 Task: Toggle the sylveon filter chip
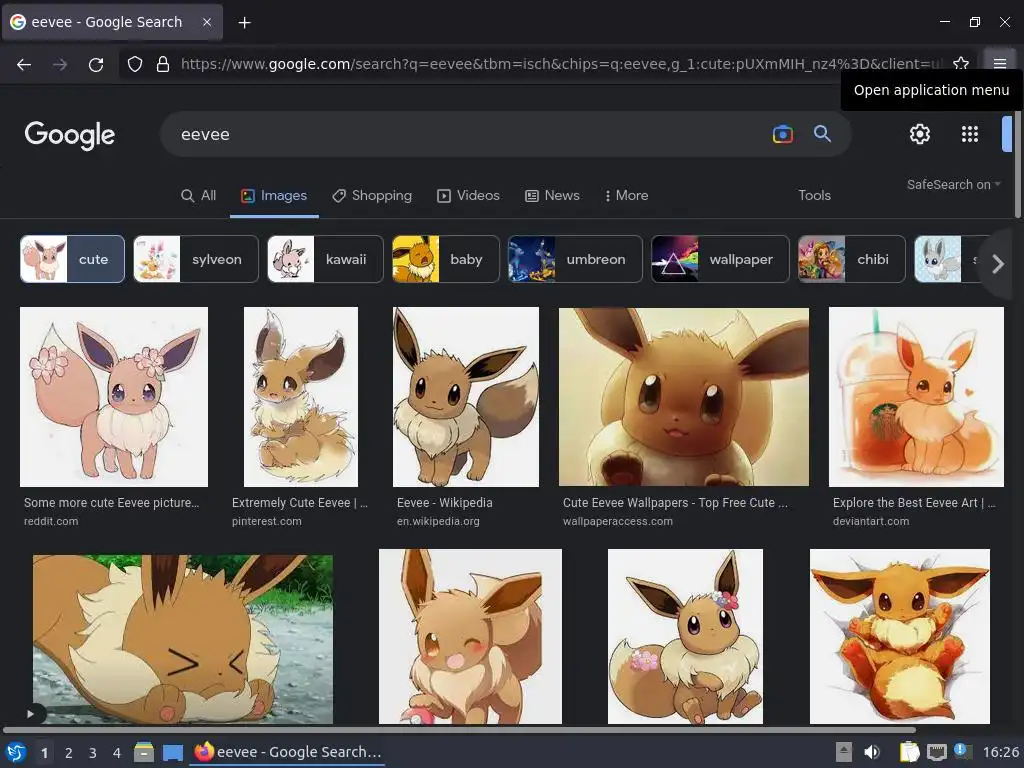tap(196, 259)
